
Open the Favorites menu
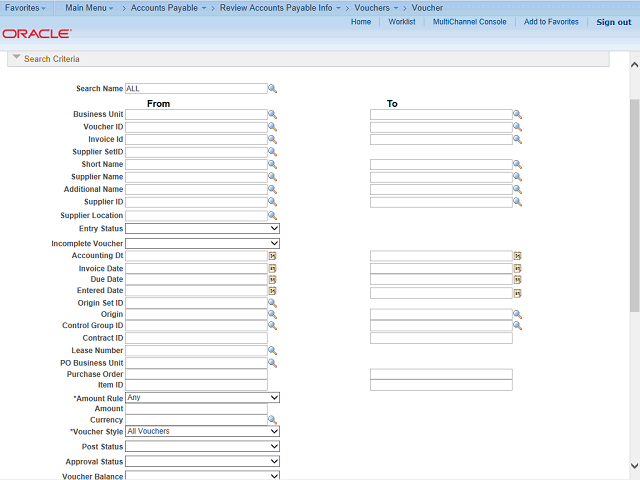[x=25, y=8]
